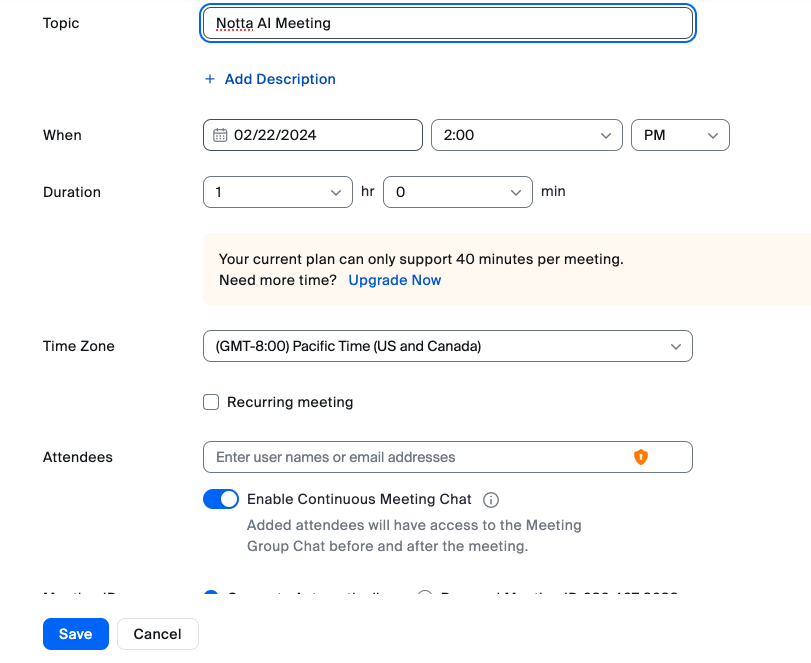Check the Recurring meeting checkbox

[211, 402]
